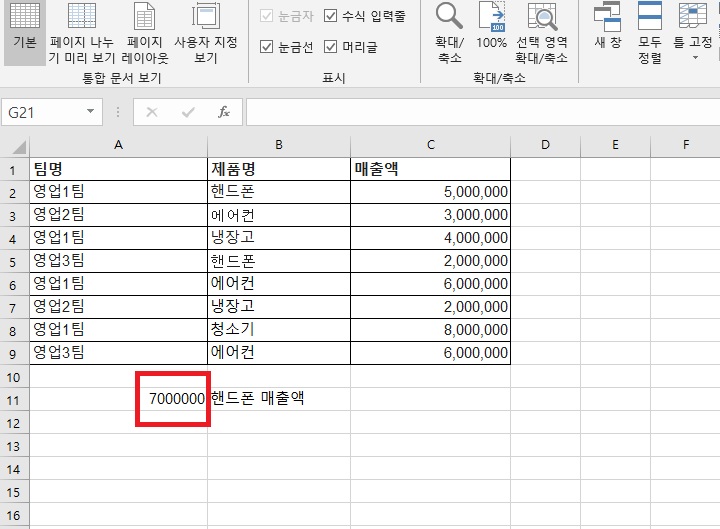Toggle 눈금선 gridlines checkbox
The height and width of the screenshot is (529, 720).
(x=266, y=46)
